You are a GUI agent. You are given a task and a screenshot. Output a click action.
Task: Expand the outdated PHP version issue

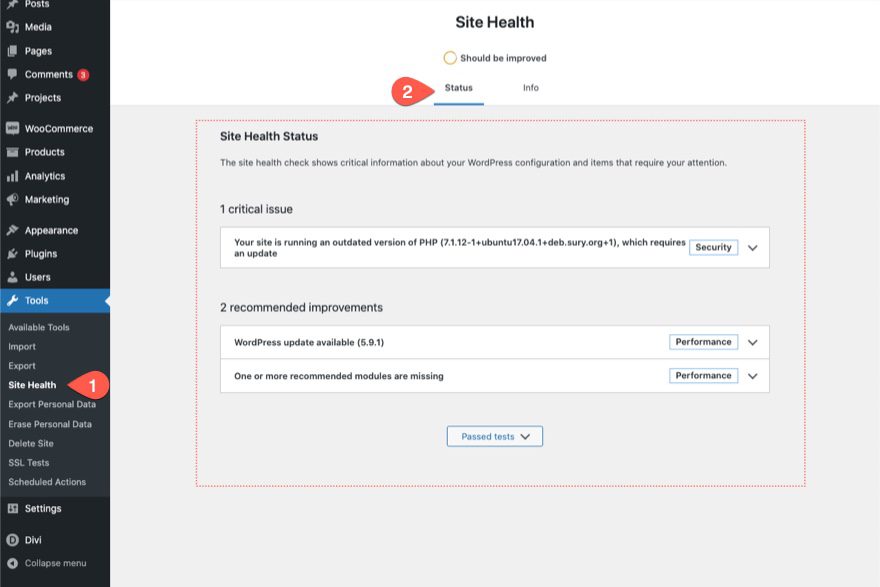[x=753, y=247]
